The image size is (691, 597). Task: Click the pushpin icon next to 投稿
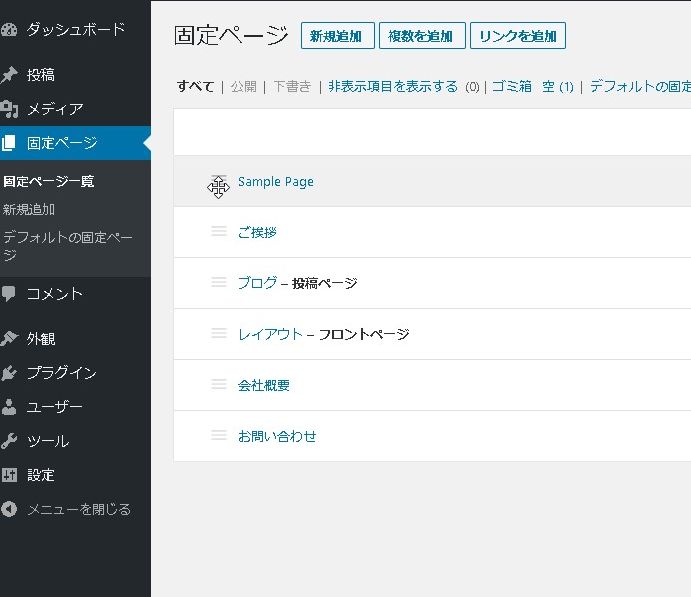[x=9, y=75]
